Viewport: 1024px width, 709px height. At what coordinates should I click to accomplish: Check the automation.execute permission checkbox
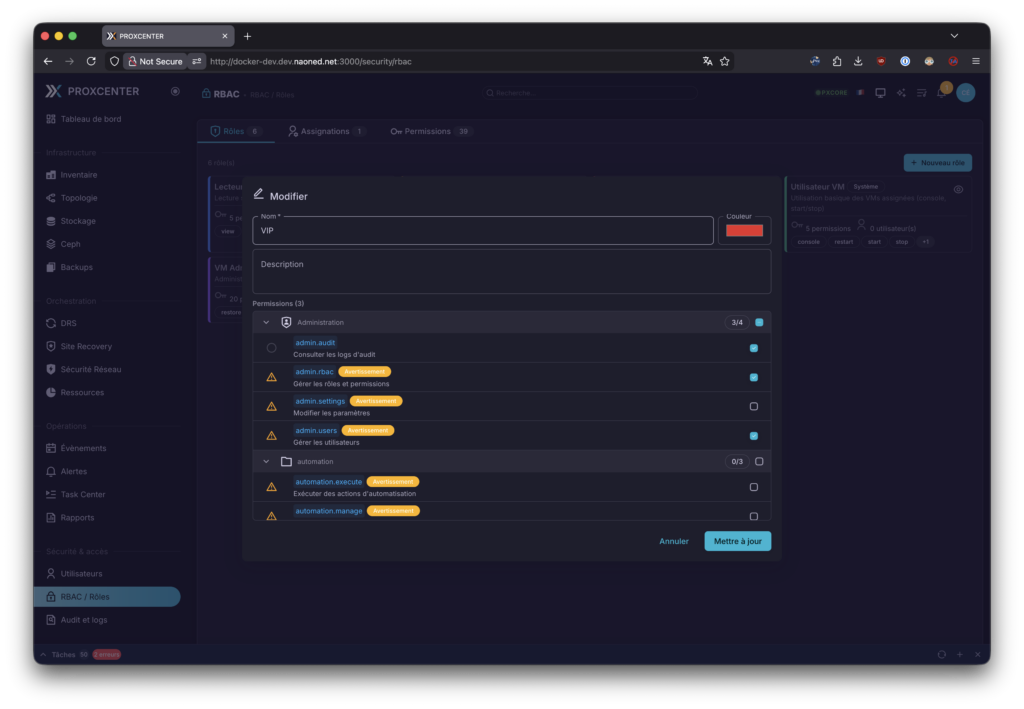coord(754,487)
